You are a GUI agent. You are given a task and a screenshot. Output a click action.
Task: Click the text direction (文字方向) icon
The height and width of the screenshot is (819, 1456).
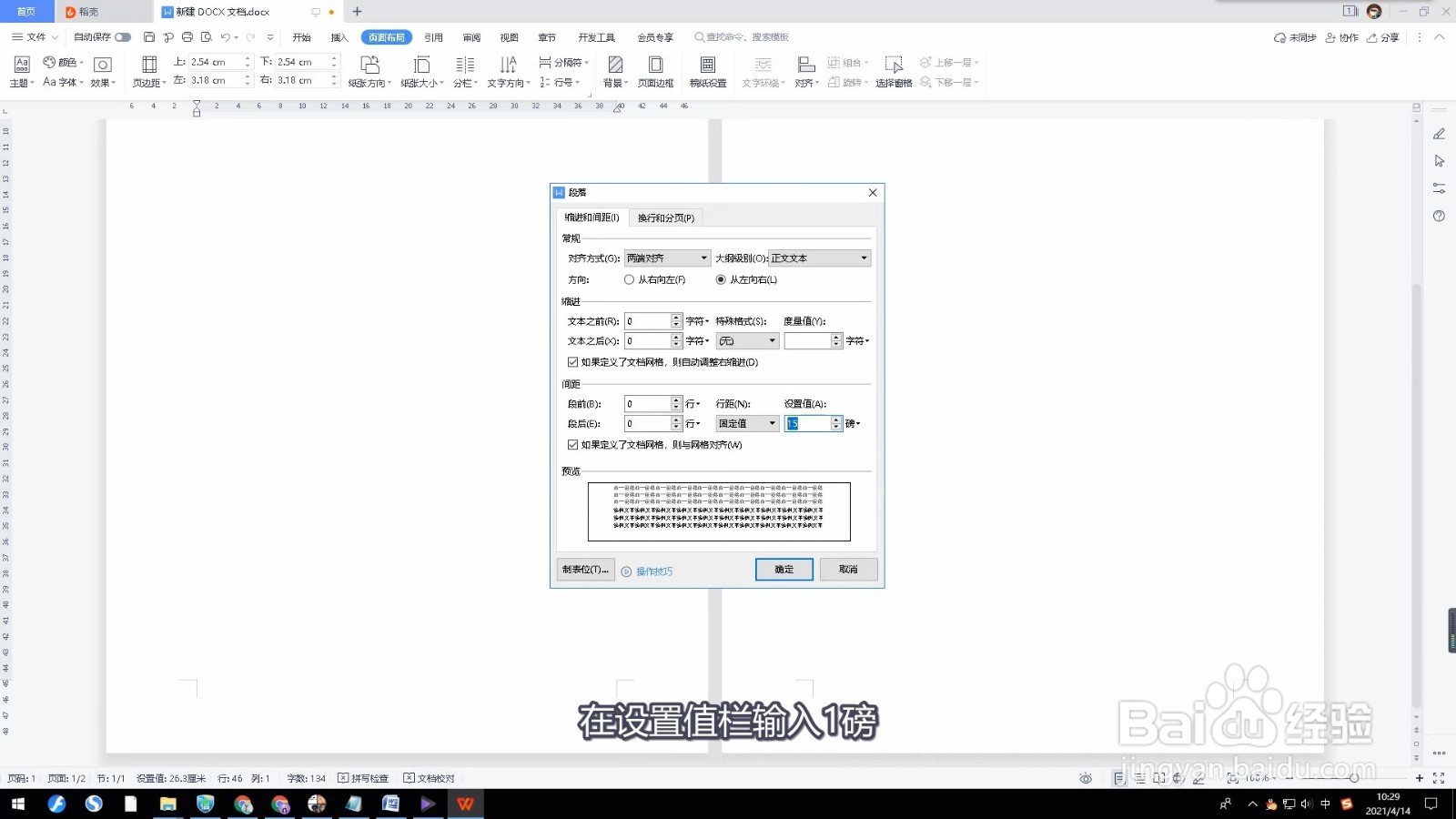point(508,65)
